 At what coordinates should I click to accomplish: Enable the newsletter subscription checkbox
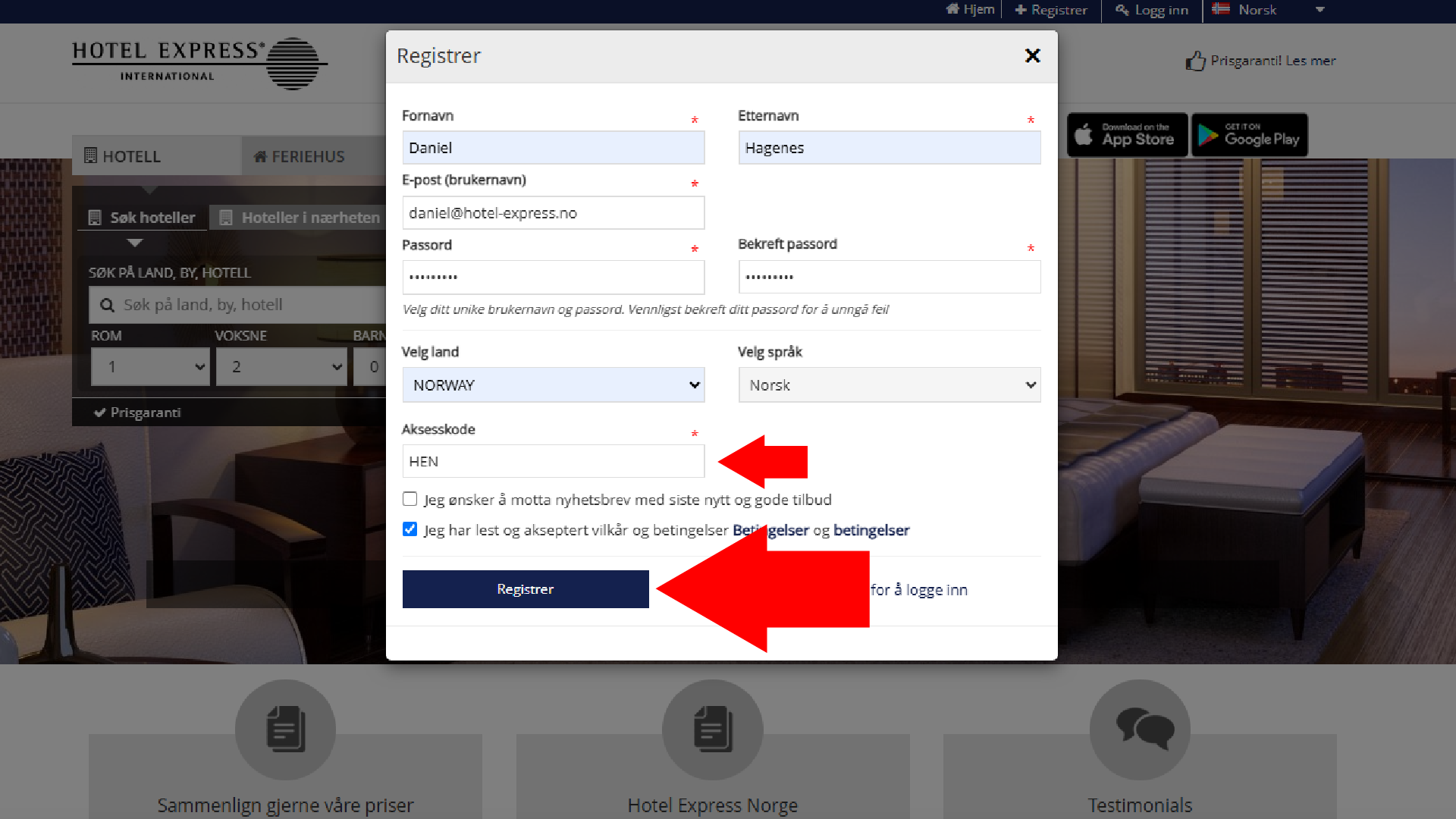[x=410, y=499]
